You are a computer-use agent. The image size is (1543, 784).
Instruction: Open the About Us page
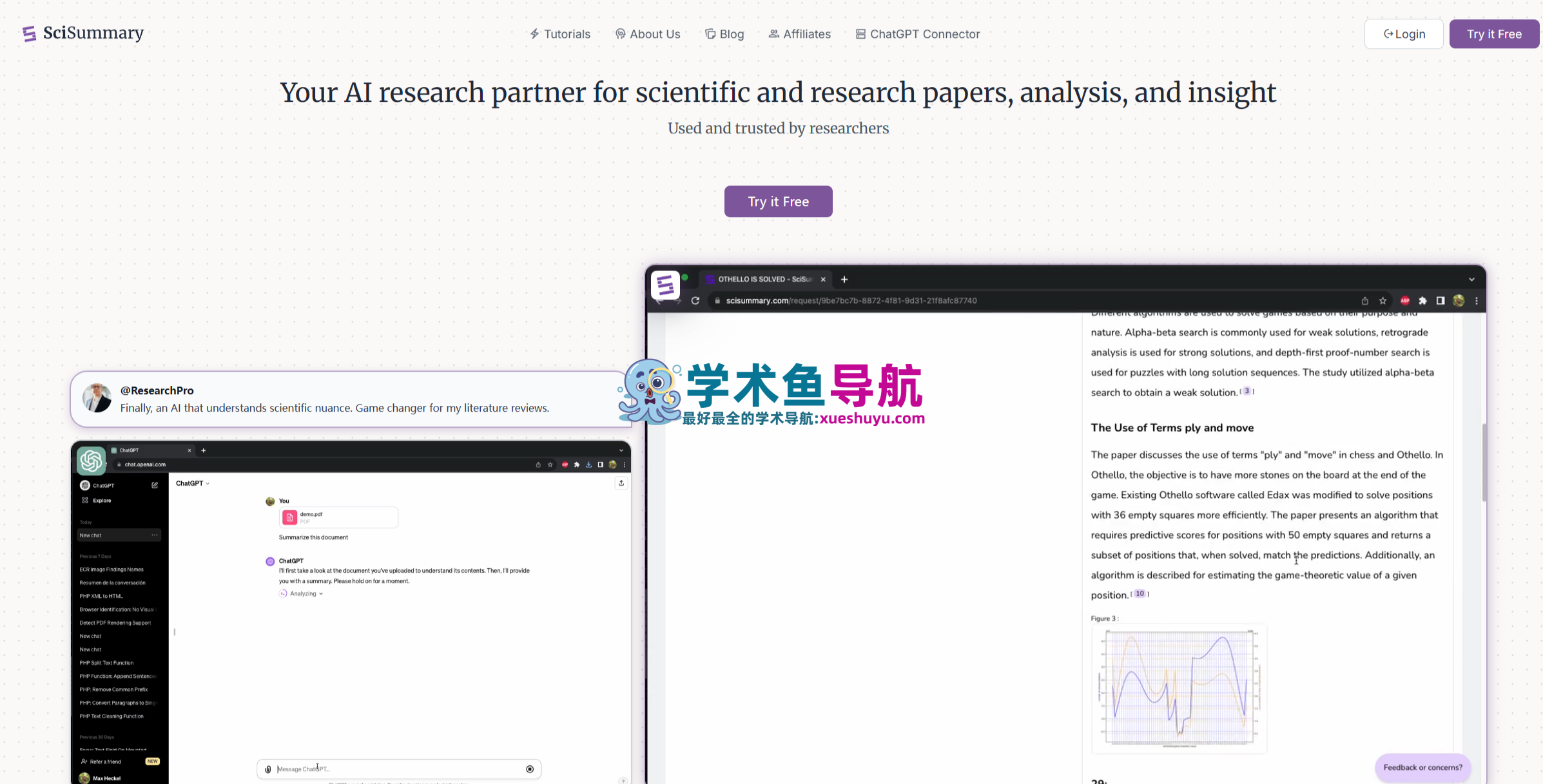647,34
